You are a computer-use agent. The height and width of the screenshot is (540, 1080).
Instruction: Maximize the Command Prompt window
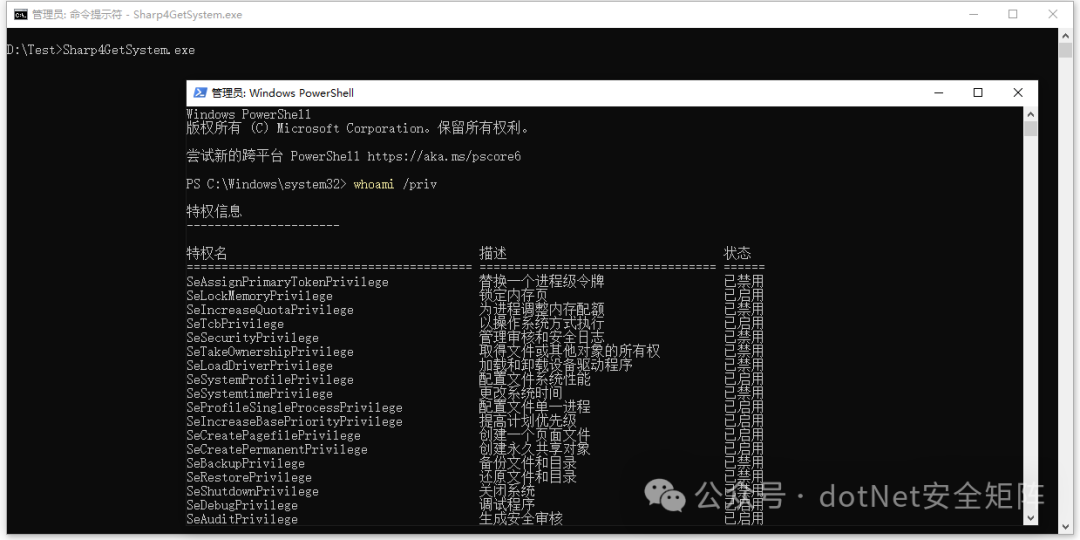coord(1012,14)
